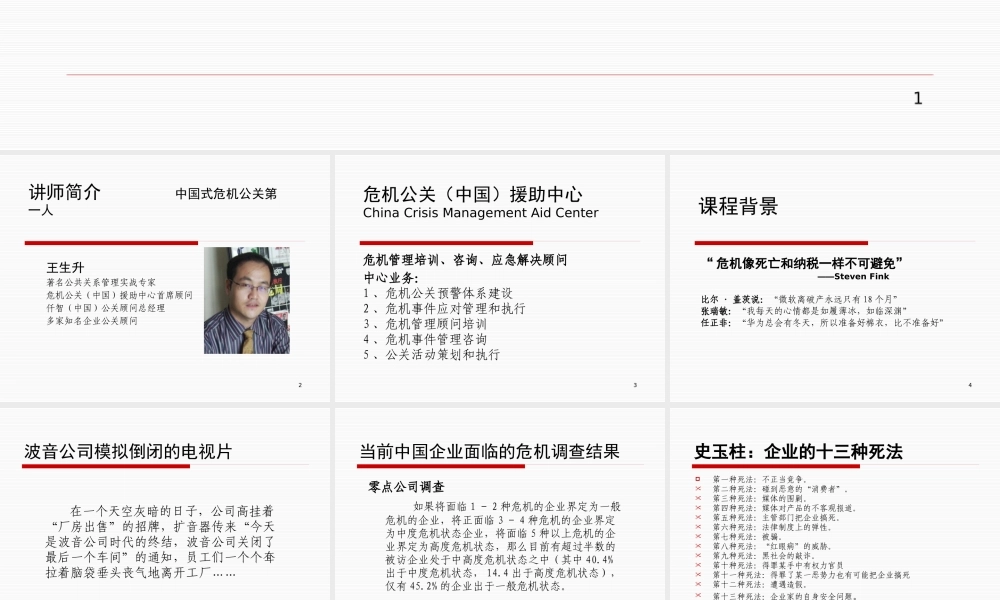Click item 4 危机事件管理咨询
Image resolution: width=1000 pixels, height=600 pixels.
click(425, 339)
